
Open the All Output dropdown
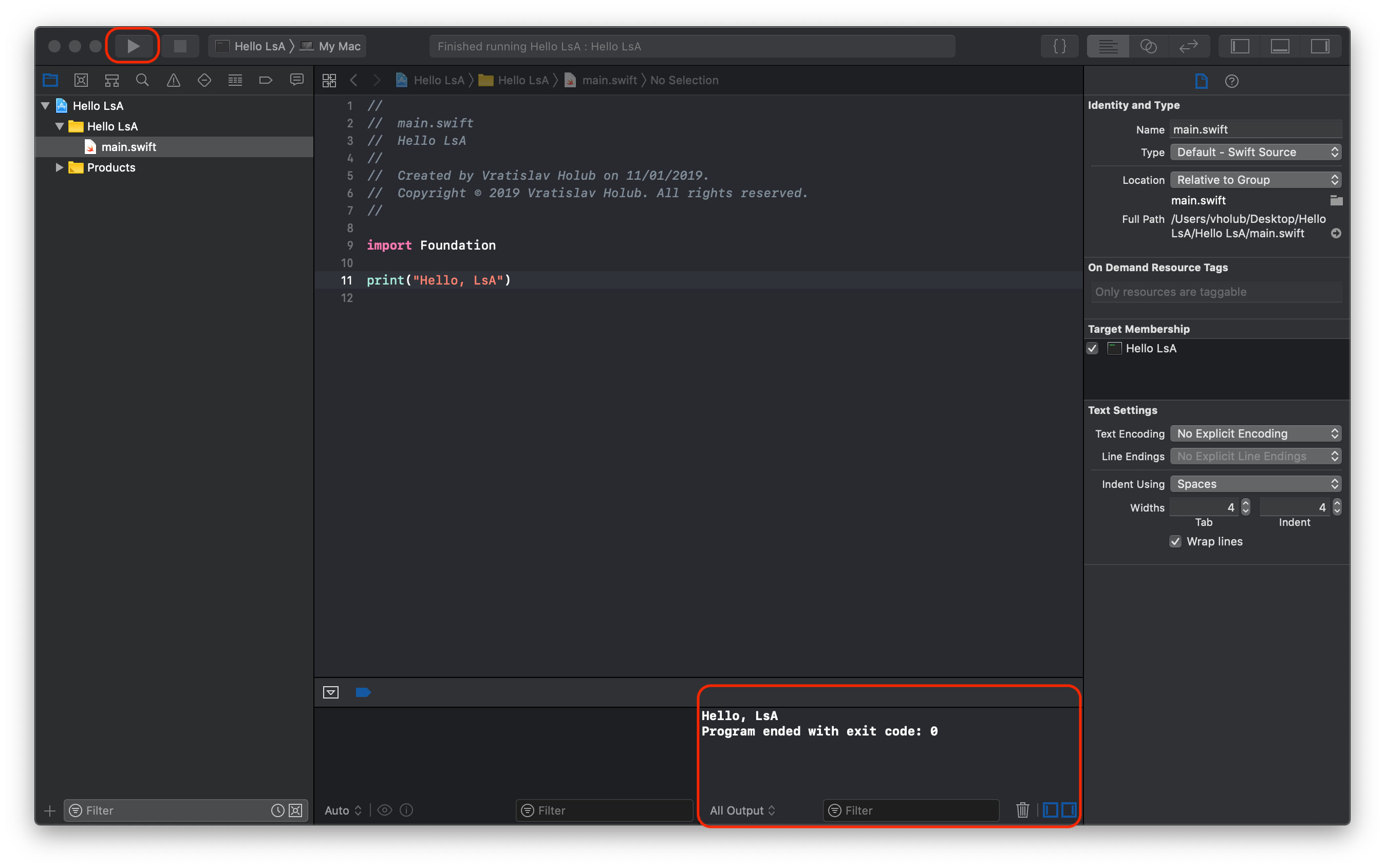click(x=742, y=810)
